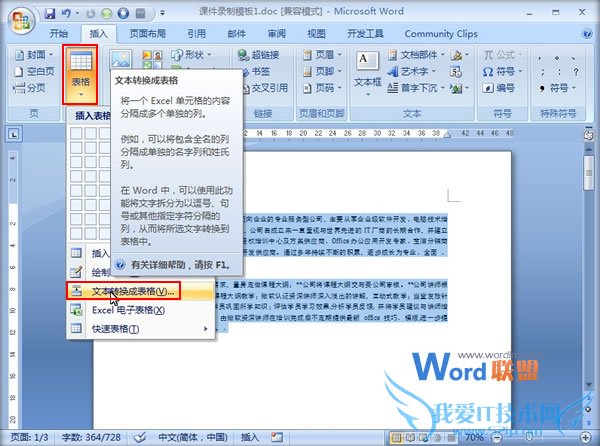Insert object icon in 文本 group
Viewport: 600px width, 446px height.
click(x=459, y=88)
